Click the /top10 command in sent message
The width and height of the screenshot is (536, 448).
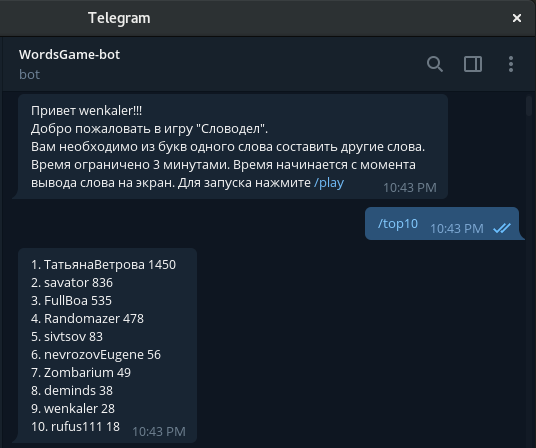coord(398,224)
